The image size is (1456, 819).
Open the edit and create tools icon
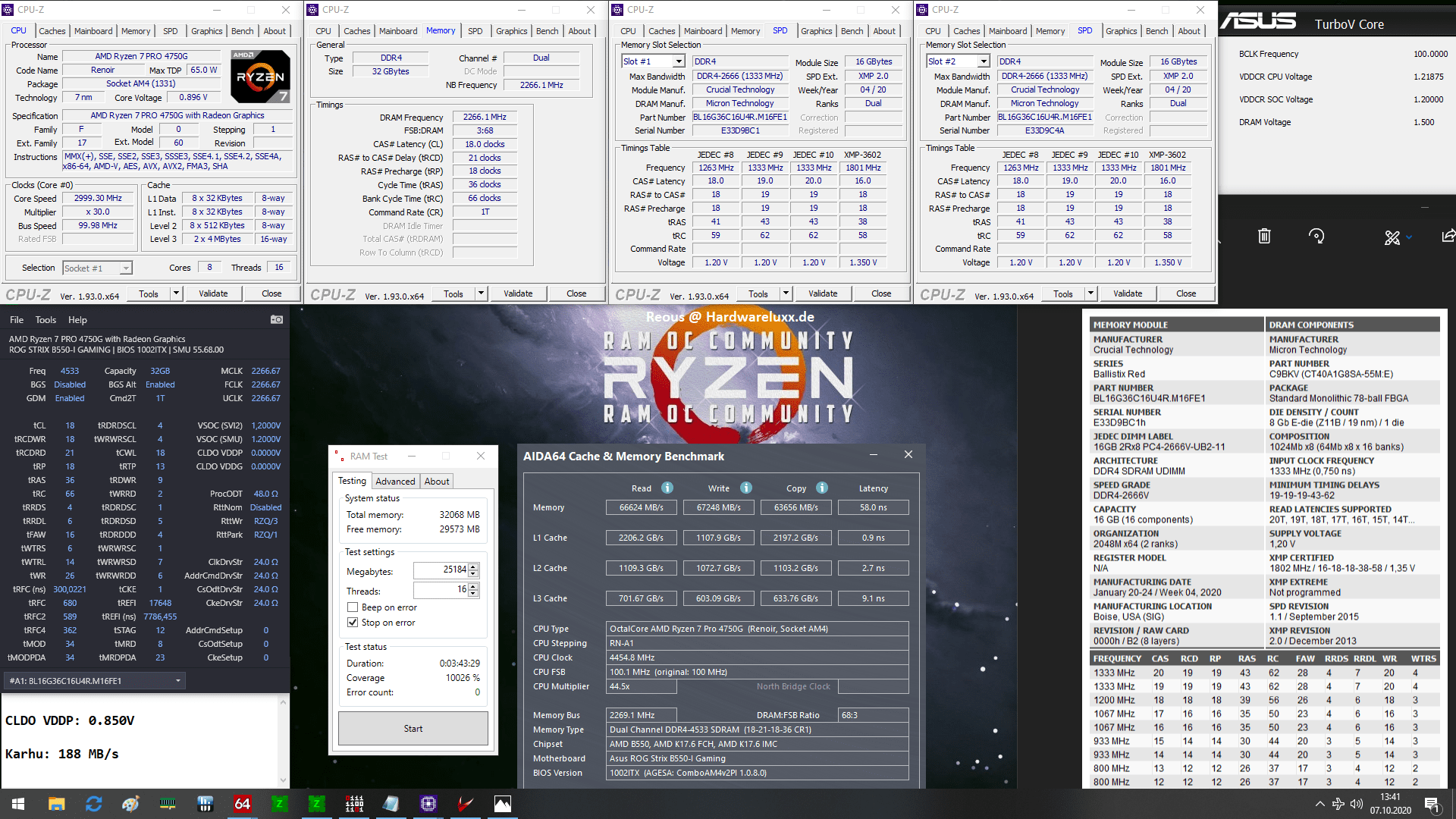(x=1392, y=237)
